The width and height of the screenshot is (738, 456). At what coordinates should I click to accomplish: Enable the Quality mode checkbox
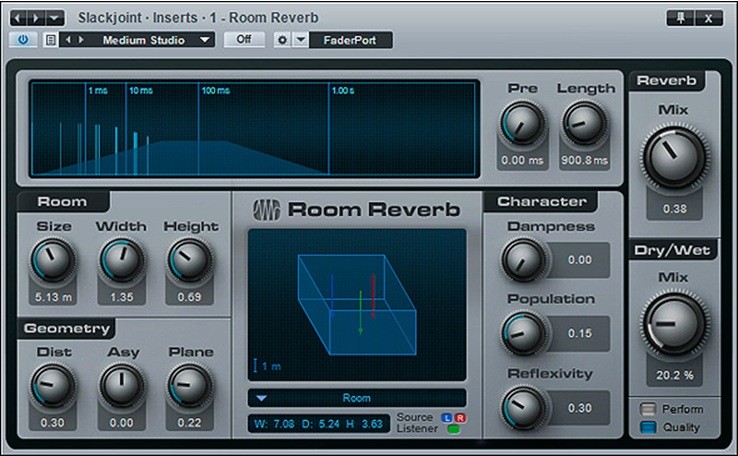648,427
